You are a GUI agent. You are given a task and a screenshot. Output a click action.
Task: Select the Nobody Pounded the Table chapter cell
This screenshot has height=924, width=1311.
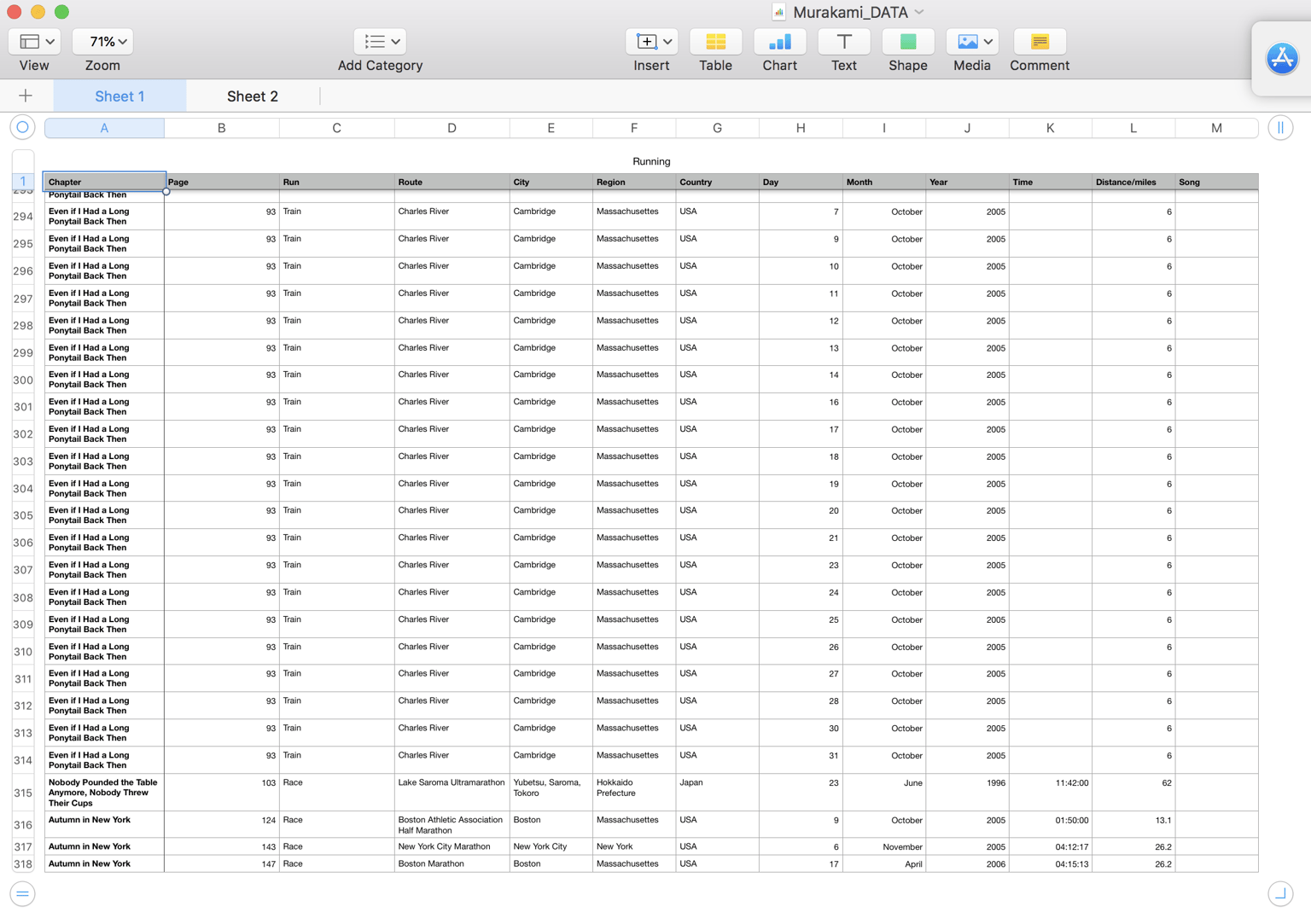[x=104, y=793]
